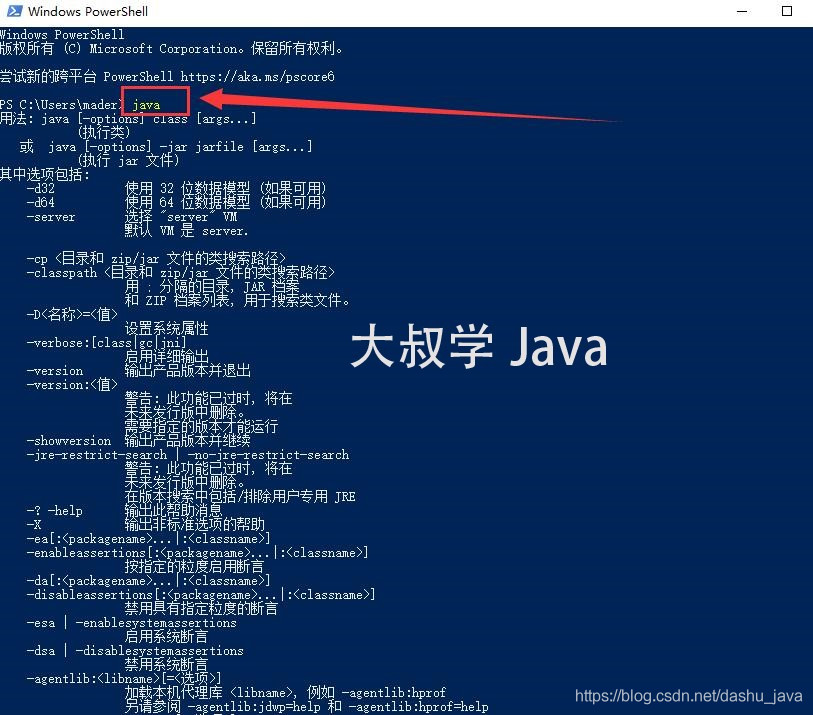This screenshot has width=813, height=715.
Task: Click the '-cp' option line
Action: point(156,258)
